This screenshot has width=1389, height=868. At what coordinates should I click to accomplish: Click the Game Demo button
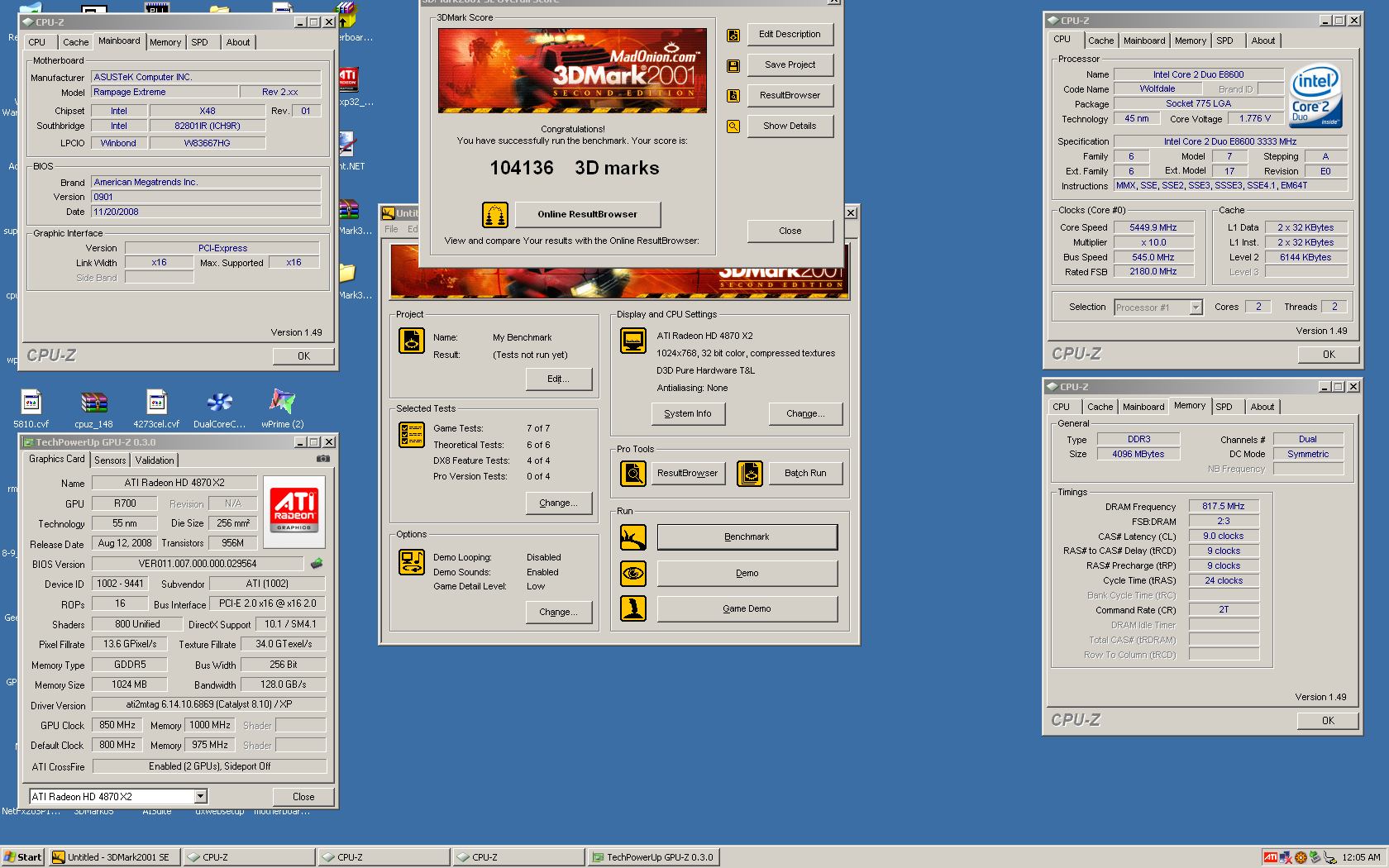point(747,608)
